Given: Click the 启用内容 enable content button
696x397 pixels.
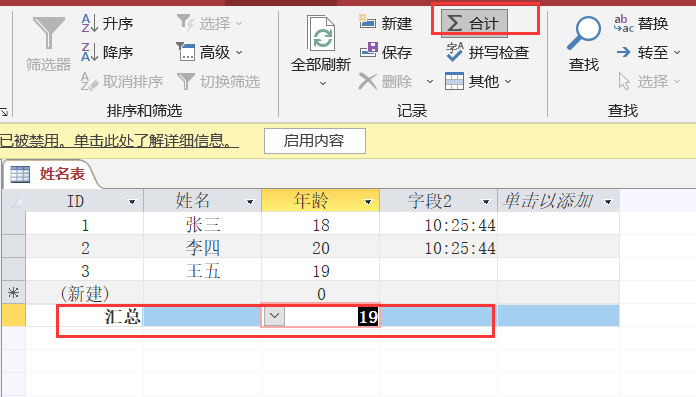Looking at the screenshot, I should pyautogui.click(x=315, y=141).
